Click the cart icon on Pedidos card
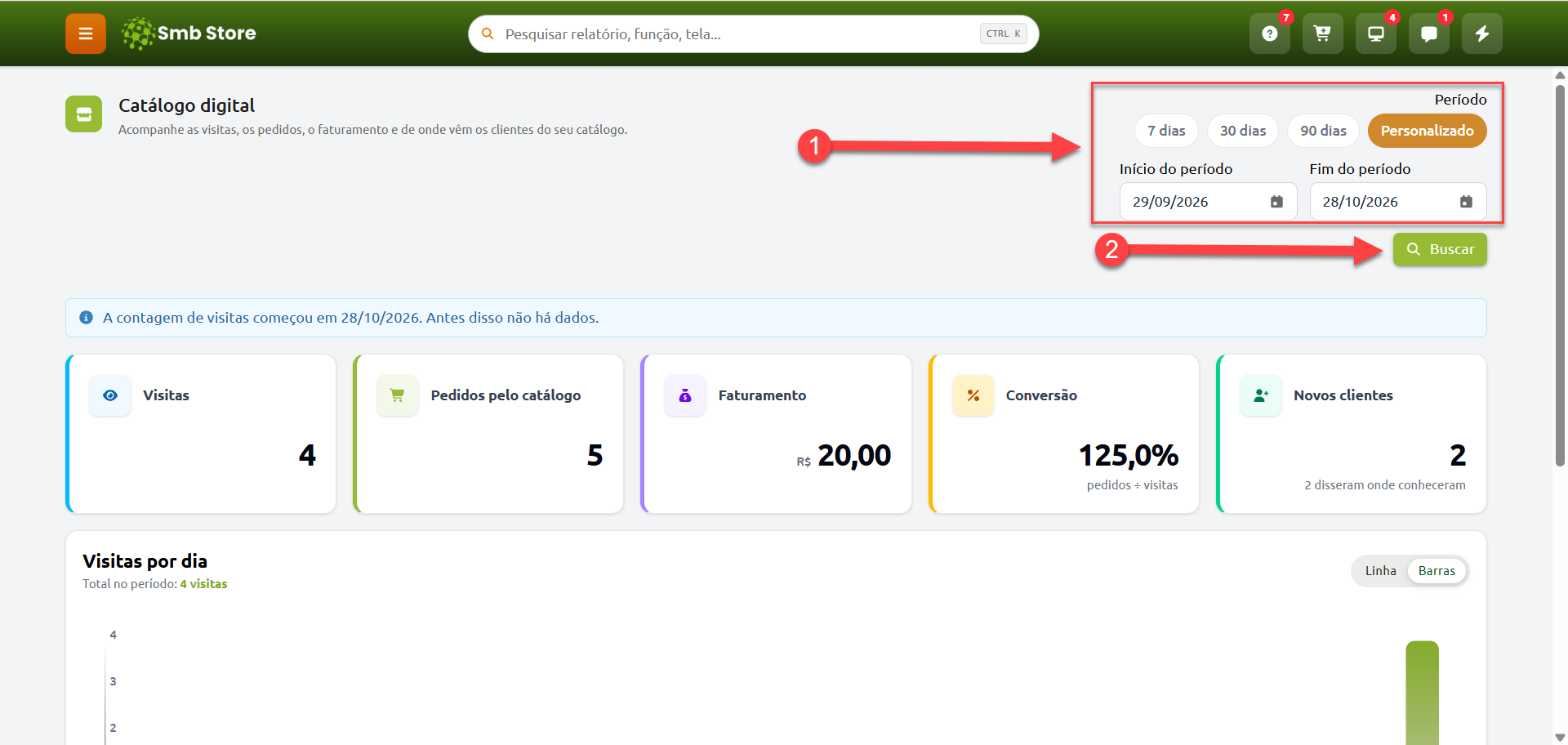The width and height of the screenshot is (1568, 745). 398,395
